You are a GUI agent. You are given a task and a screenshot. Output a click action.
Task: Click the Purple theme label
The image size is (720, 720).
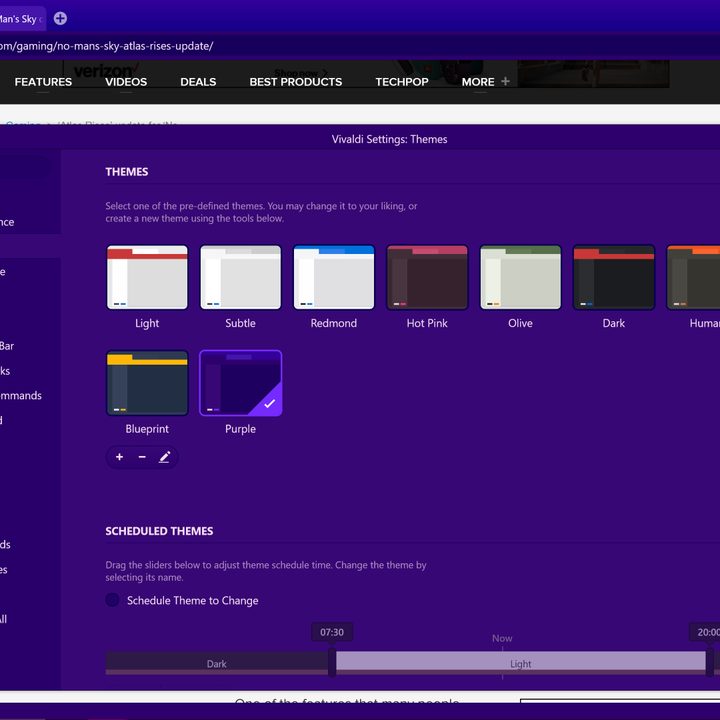point(240,429)
